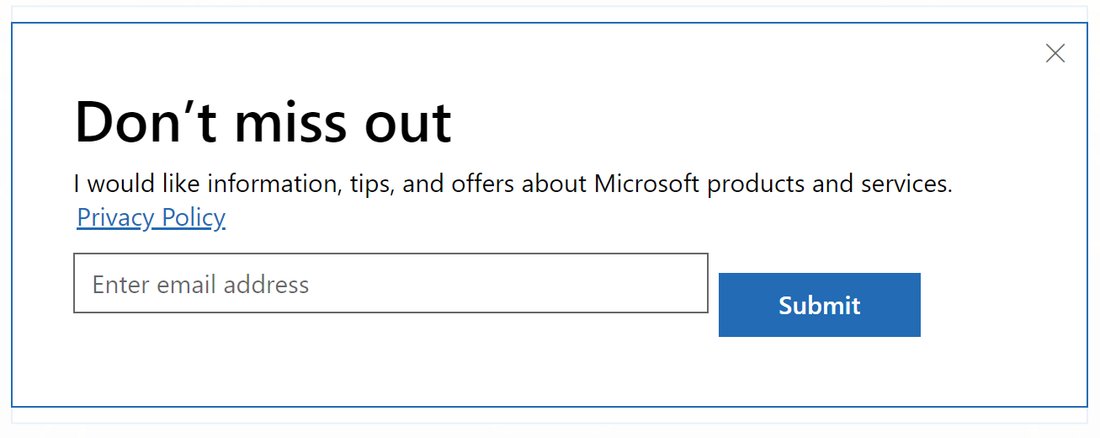Click the Enter email address field

tap(390, 283)
